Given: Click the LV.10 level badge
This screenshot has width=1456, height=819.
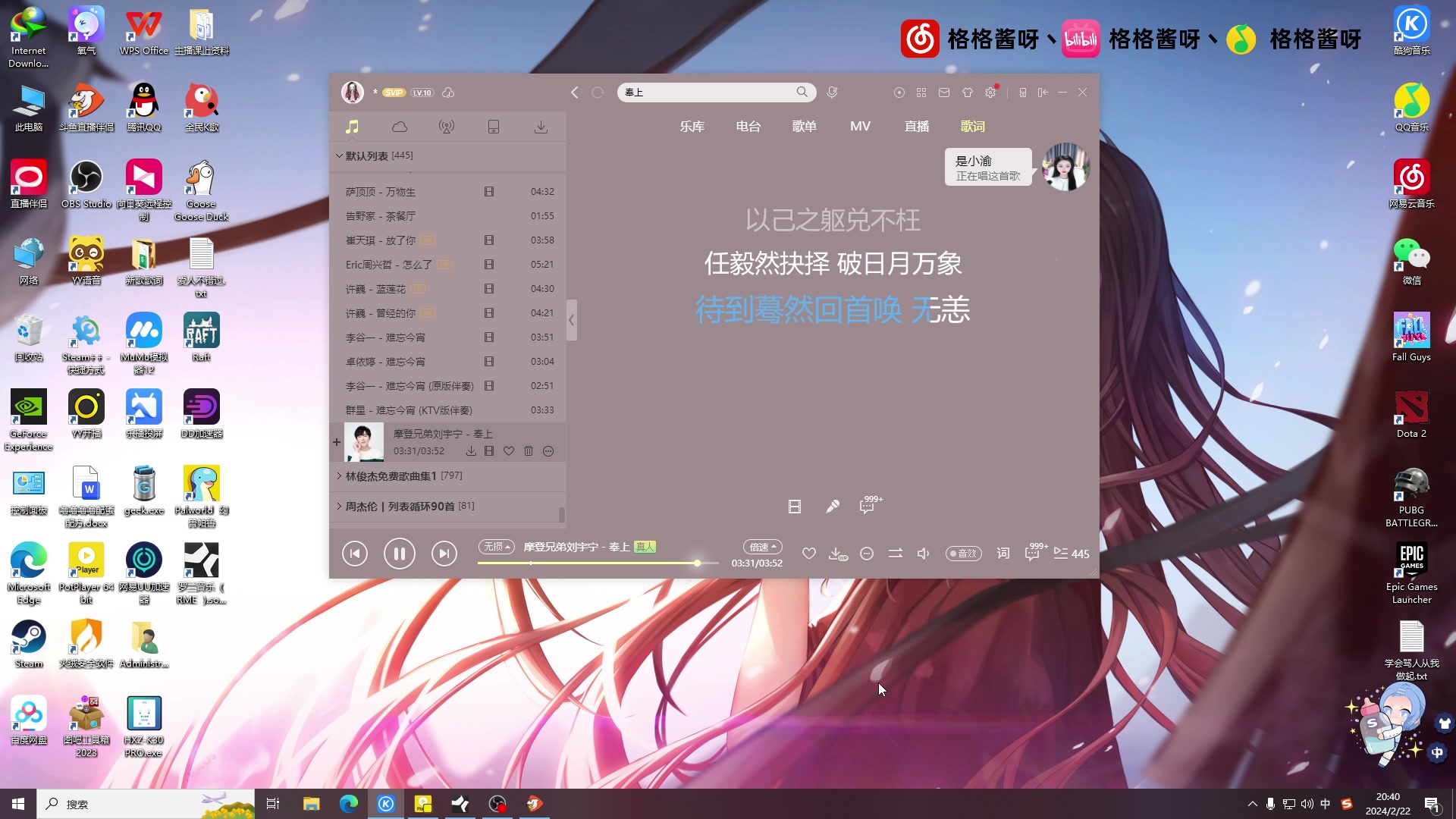Looking at the screenshot, I should pyautogui.click(x=422, y=93).
